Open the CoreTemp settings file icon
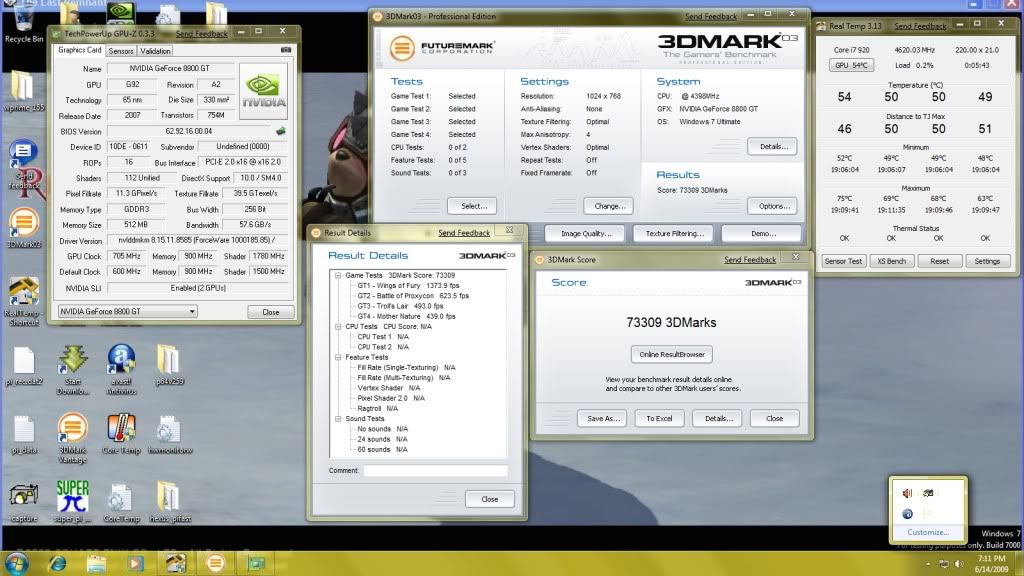The image size is (1024, 576). tap(121, 503)
